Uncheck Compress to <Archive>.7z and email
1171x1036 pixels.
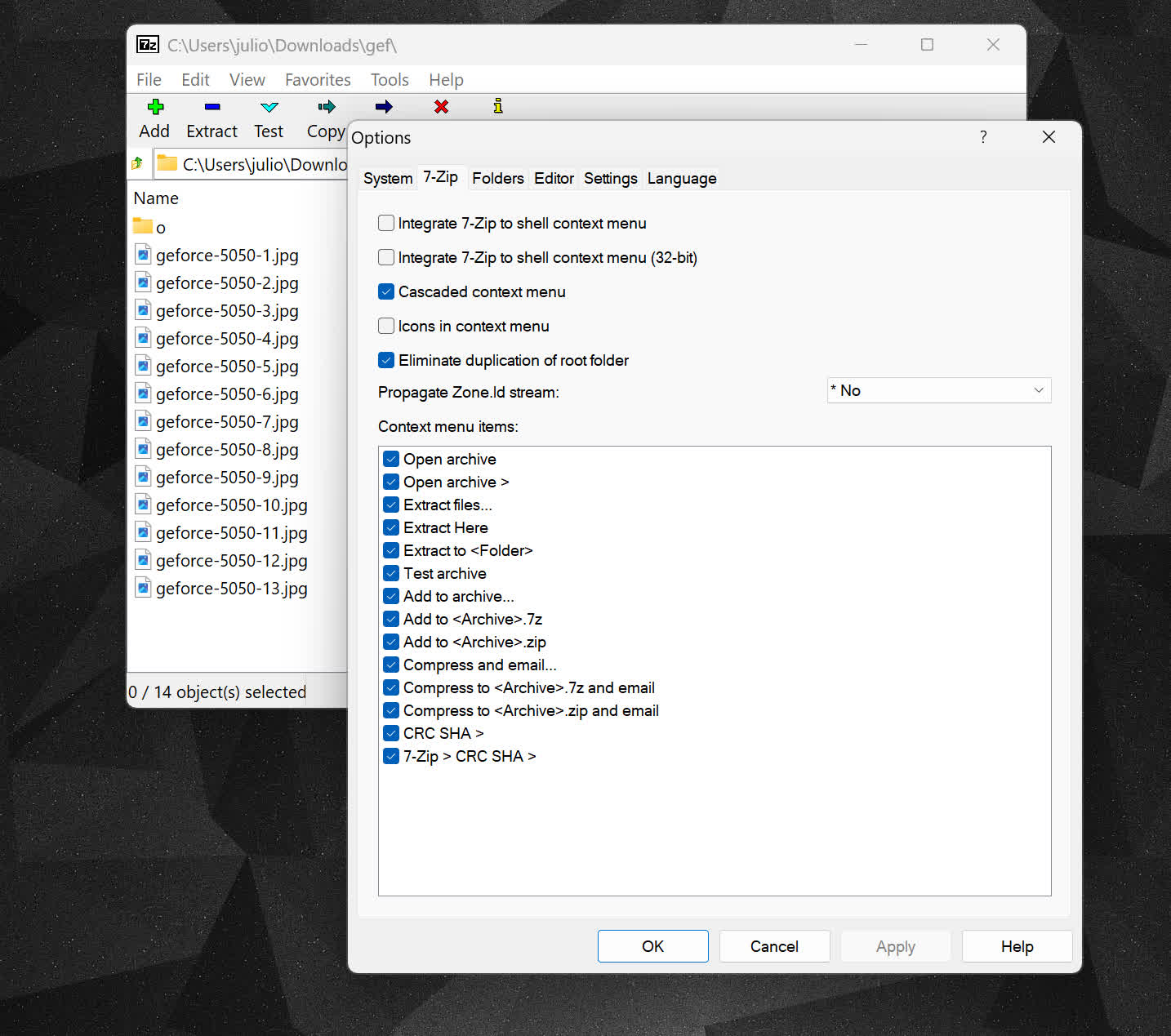coord(391,687)
